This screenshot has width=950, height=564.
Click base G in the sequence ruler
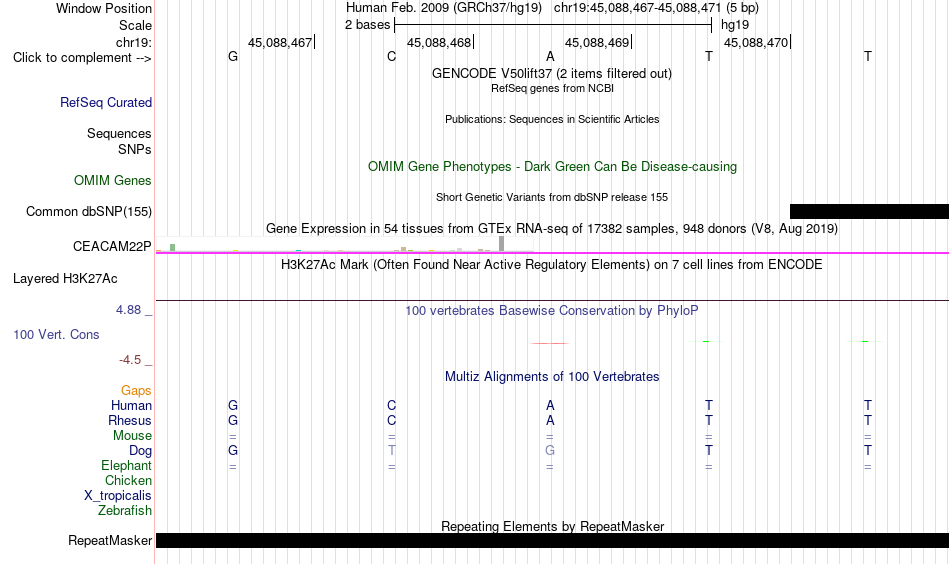click(233, 56)
